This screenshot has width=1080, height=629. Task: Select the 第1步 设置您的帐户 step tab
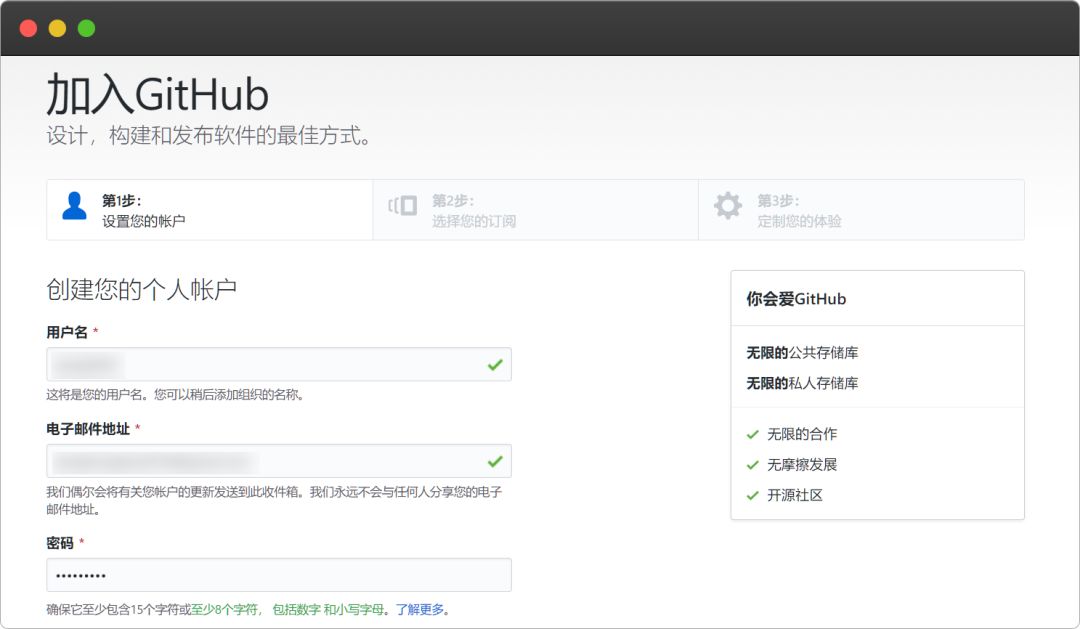[x=209, y=210]
